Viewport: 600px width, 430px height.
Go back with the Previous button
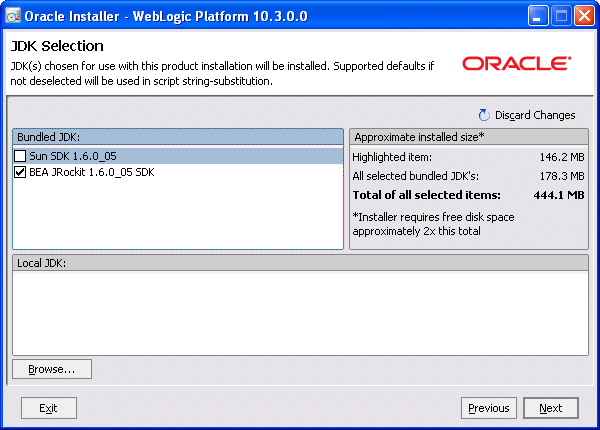489,408
